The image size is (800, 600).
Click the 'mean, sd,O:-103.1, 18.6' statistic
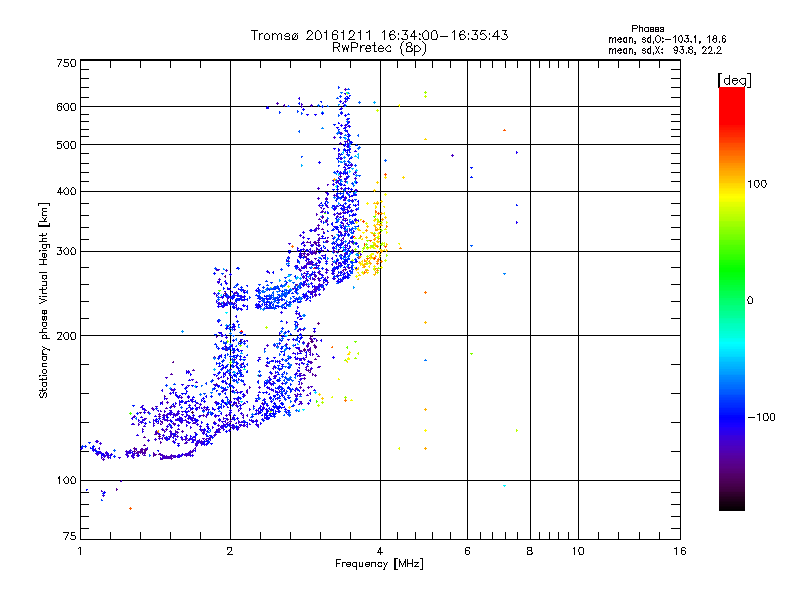[x=667, y=39]
